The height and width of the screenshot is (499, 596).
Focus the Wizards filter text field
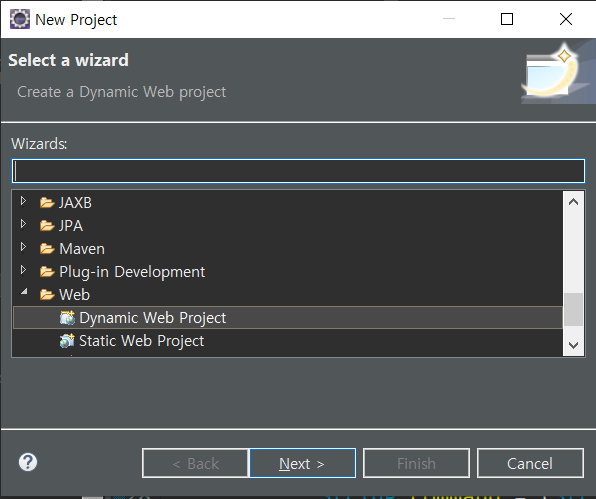[x=298, y=171]
